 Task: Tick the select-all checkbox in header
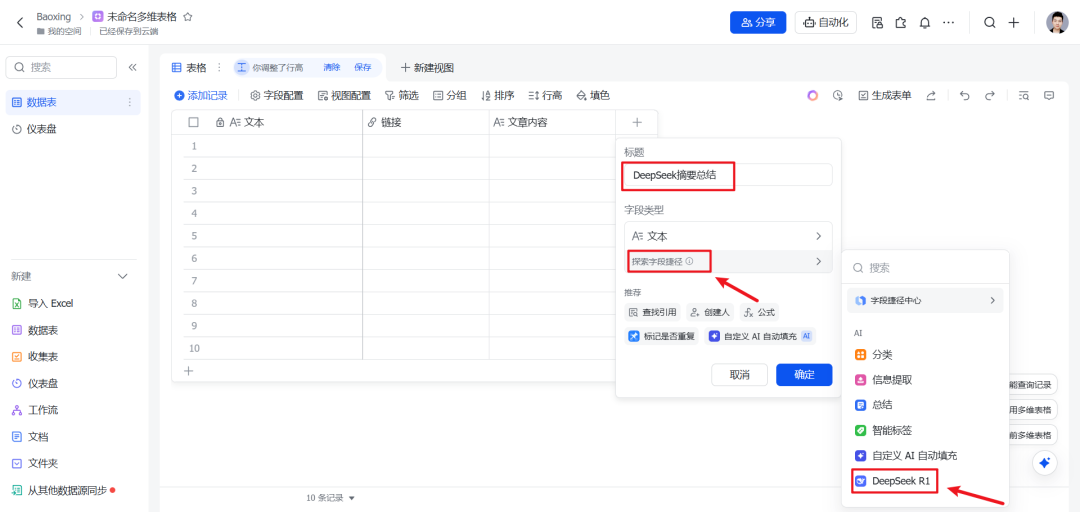pyautogui.click(x=194, y=122)
